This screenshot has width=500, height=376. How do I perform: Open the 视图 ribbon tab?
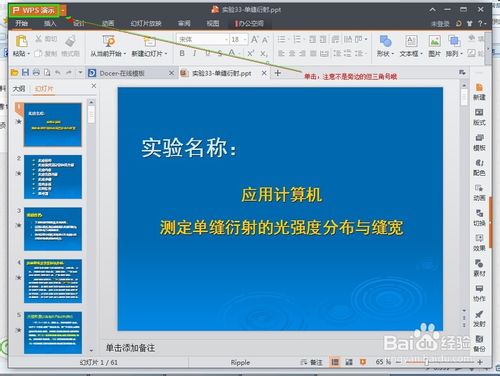tap(213, 23)
